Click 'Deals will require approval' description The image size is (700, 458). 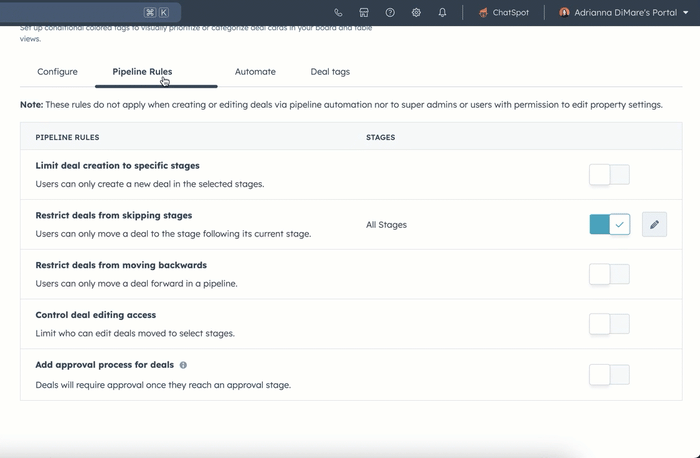(163, 385)
